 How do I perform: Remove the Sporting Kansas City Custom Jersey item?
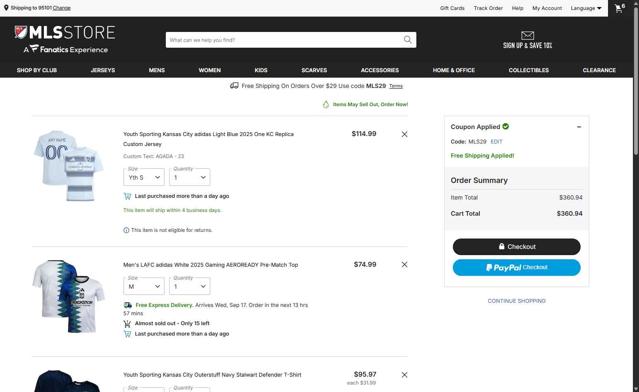pos(404,134)
